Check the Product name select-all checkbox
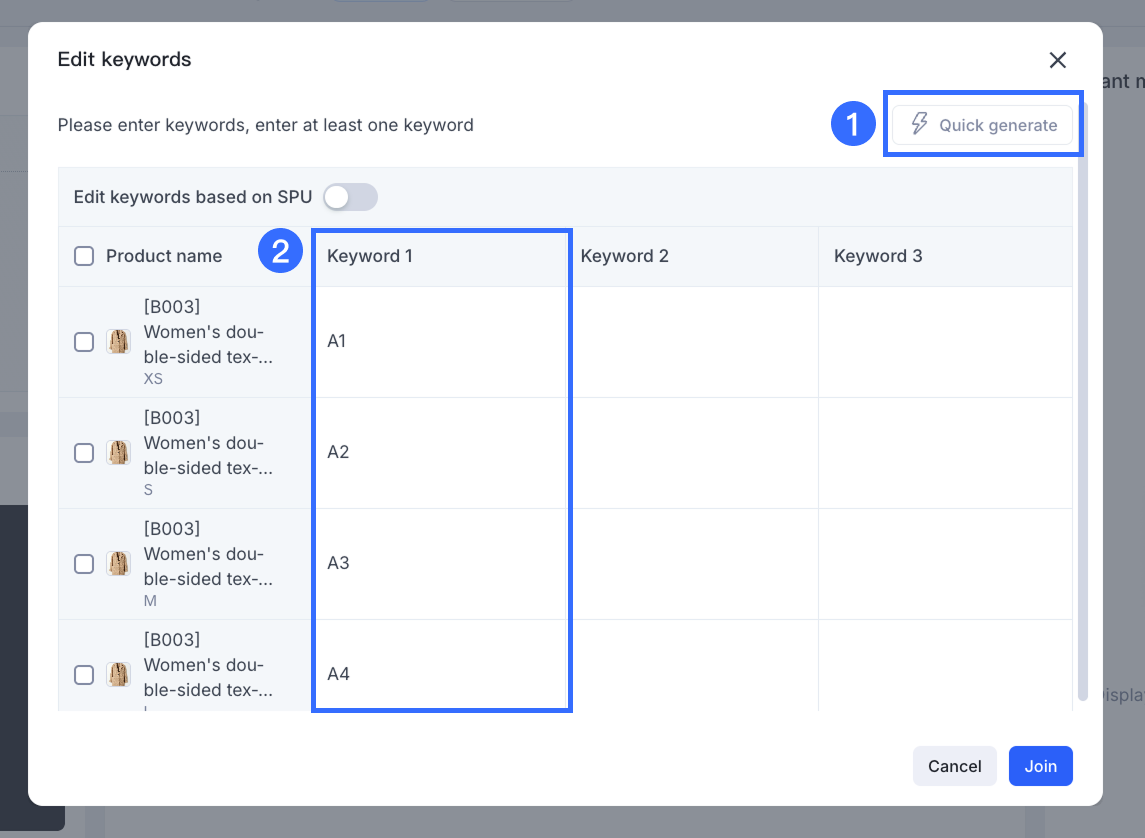 point(84,256)
